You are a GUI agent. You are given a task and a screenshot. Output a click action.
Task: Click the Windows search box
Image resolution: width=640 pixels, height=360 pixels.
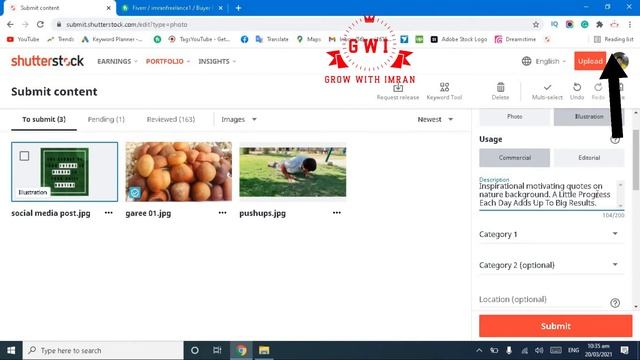(103, 350)
